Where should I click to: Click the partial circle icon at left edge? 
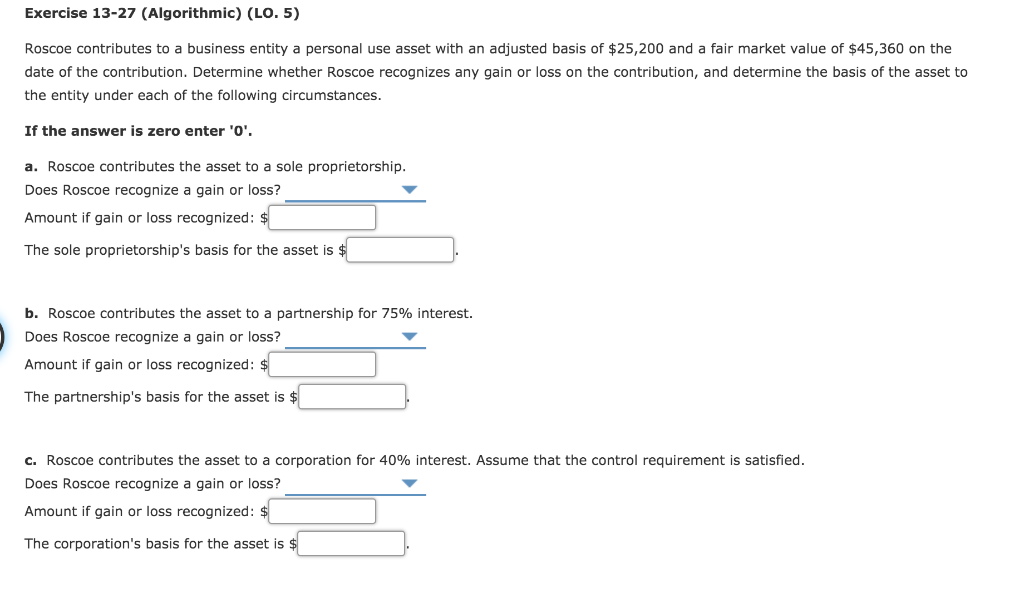3,337
